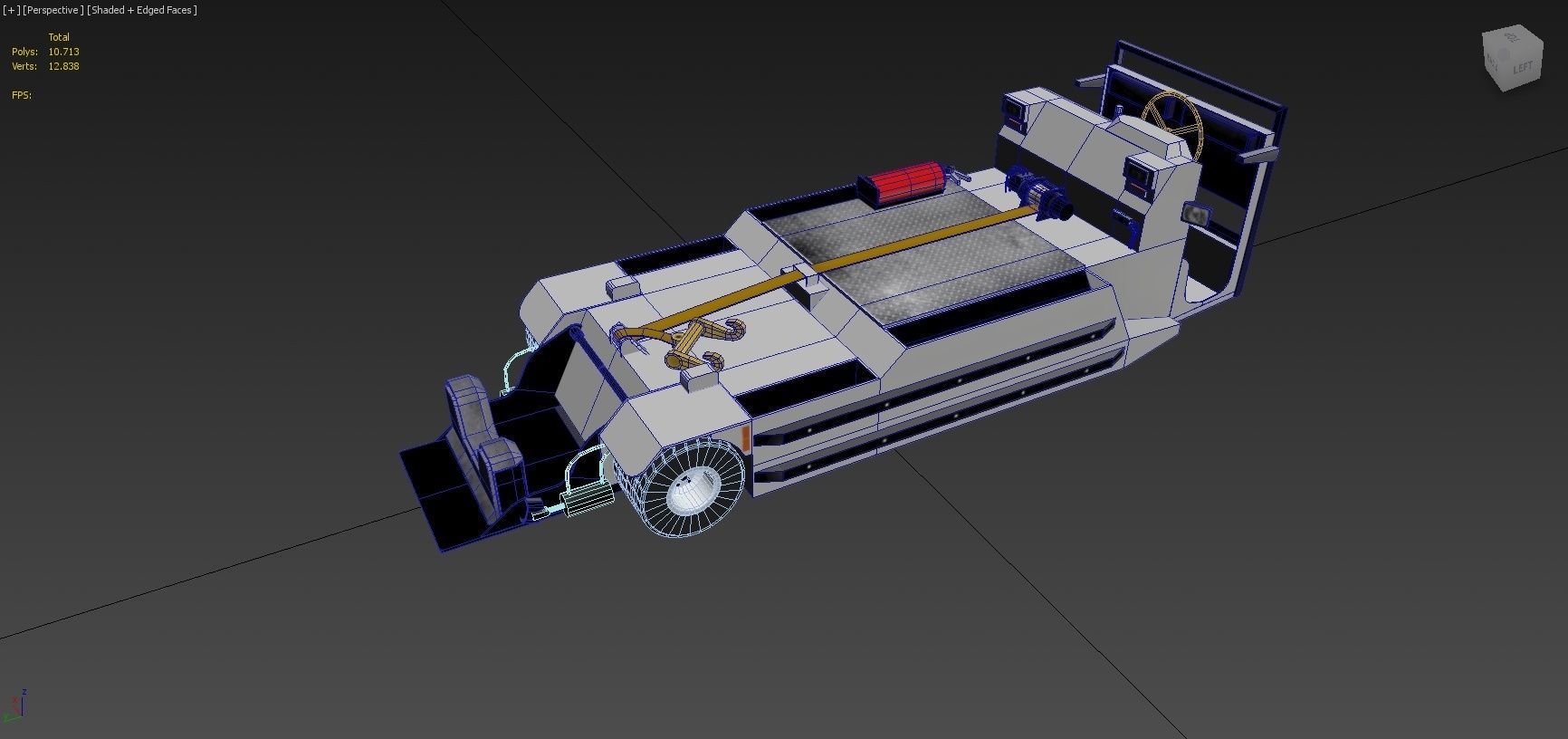
Task: Click the FPS statistics label
Action: click(x=22, y=95)
